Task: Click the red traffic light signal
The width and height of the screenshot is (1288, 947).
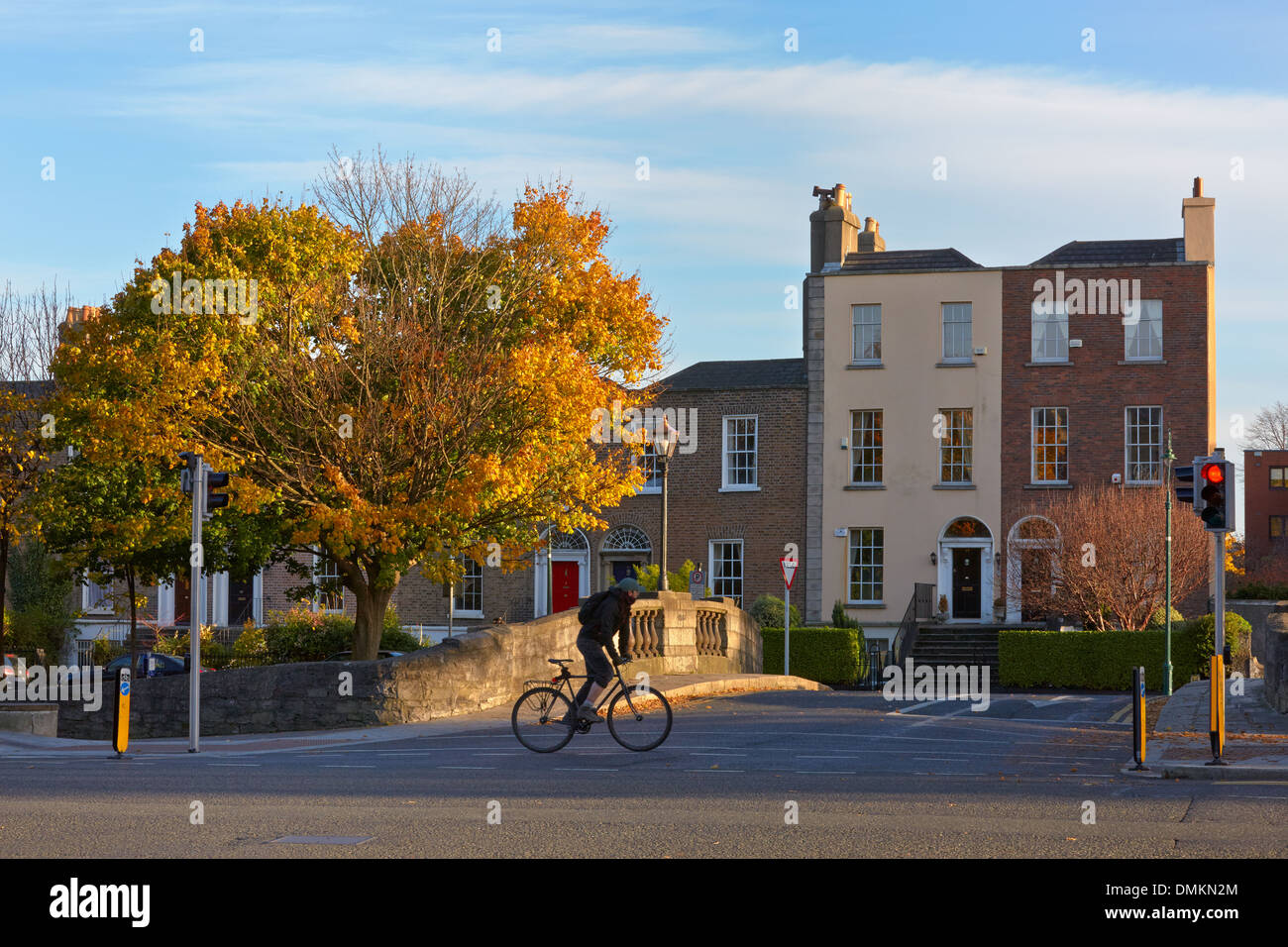Action: (1212, 473)
